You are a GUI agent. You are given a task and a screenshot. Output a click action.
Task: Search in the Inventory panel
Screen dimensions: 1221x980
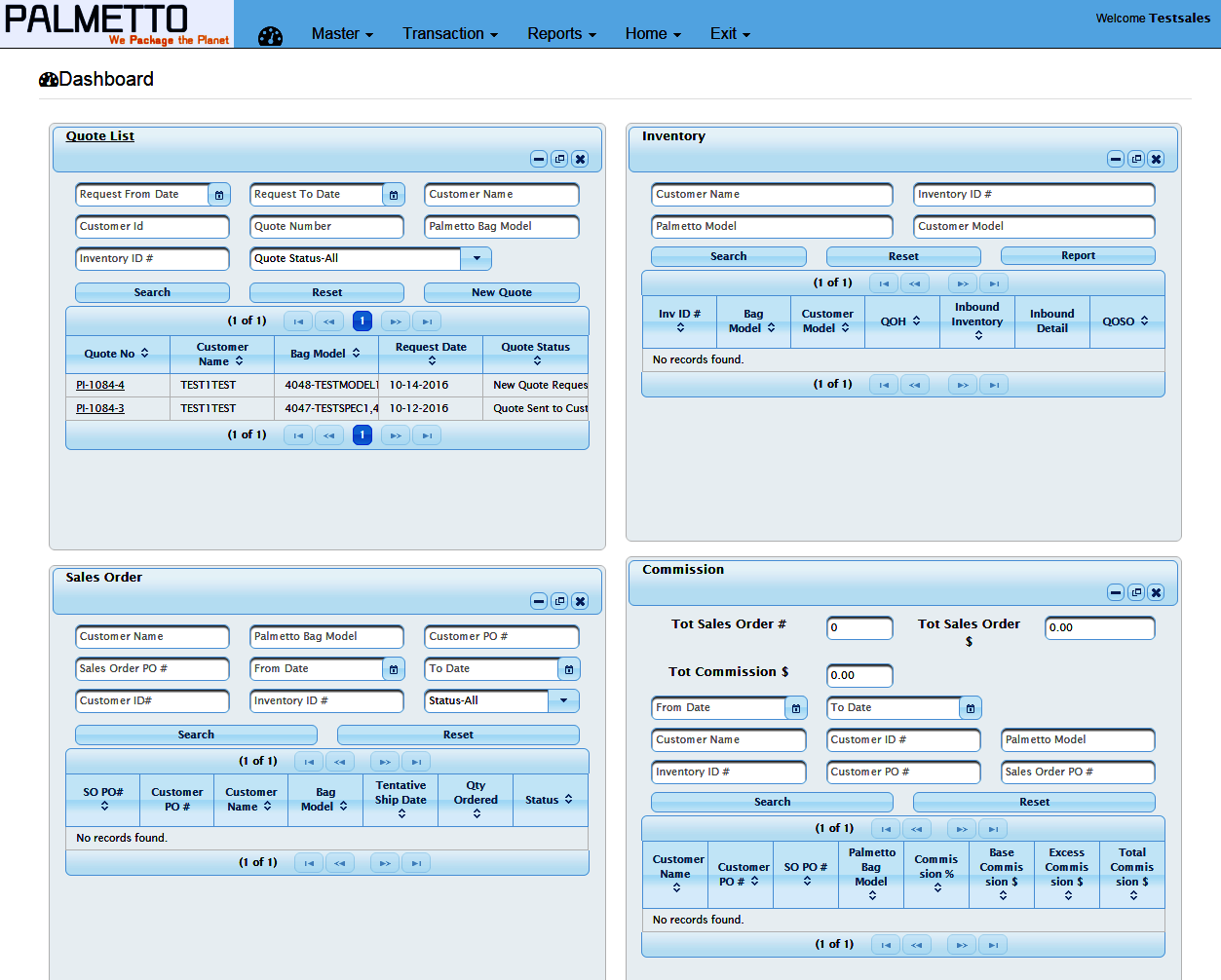click(x=729, y=256)
